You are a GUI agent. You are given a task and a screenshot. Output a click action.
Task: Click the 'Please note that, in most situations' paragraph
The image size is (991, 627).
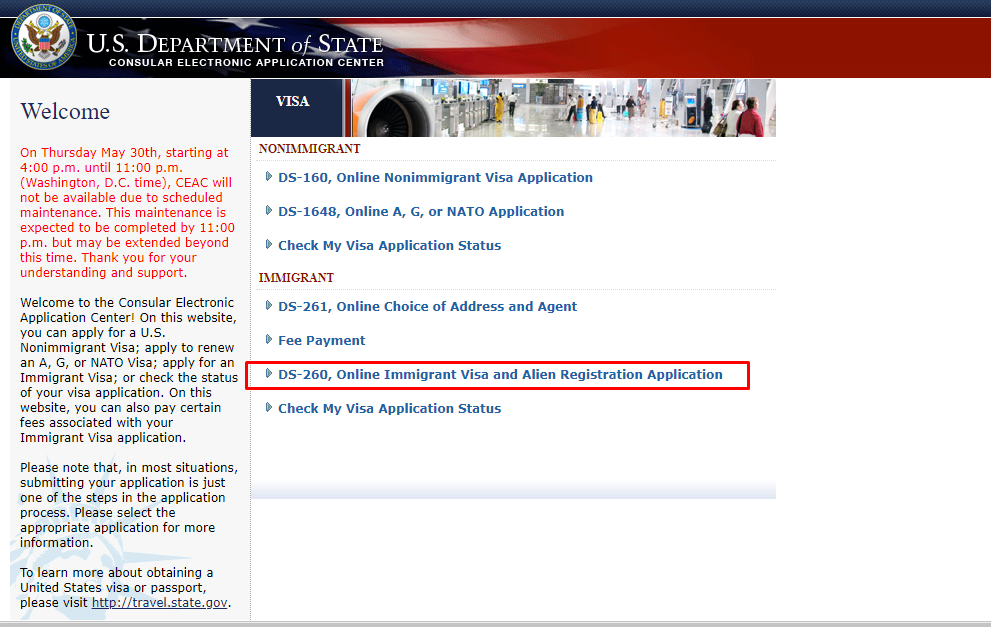coord(129,505)
